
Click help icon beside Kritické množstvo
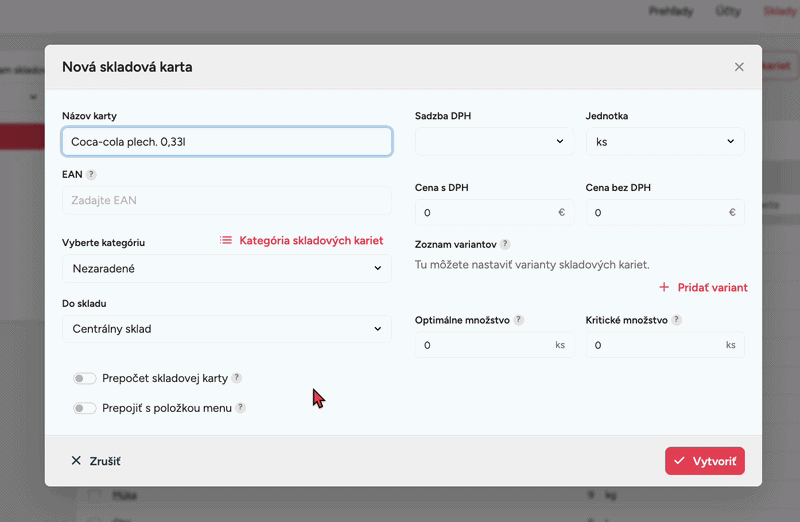pos(677,320)
